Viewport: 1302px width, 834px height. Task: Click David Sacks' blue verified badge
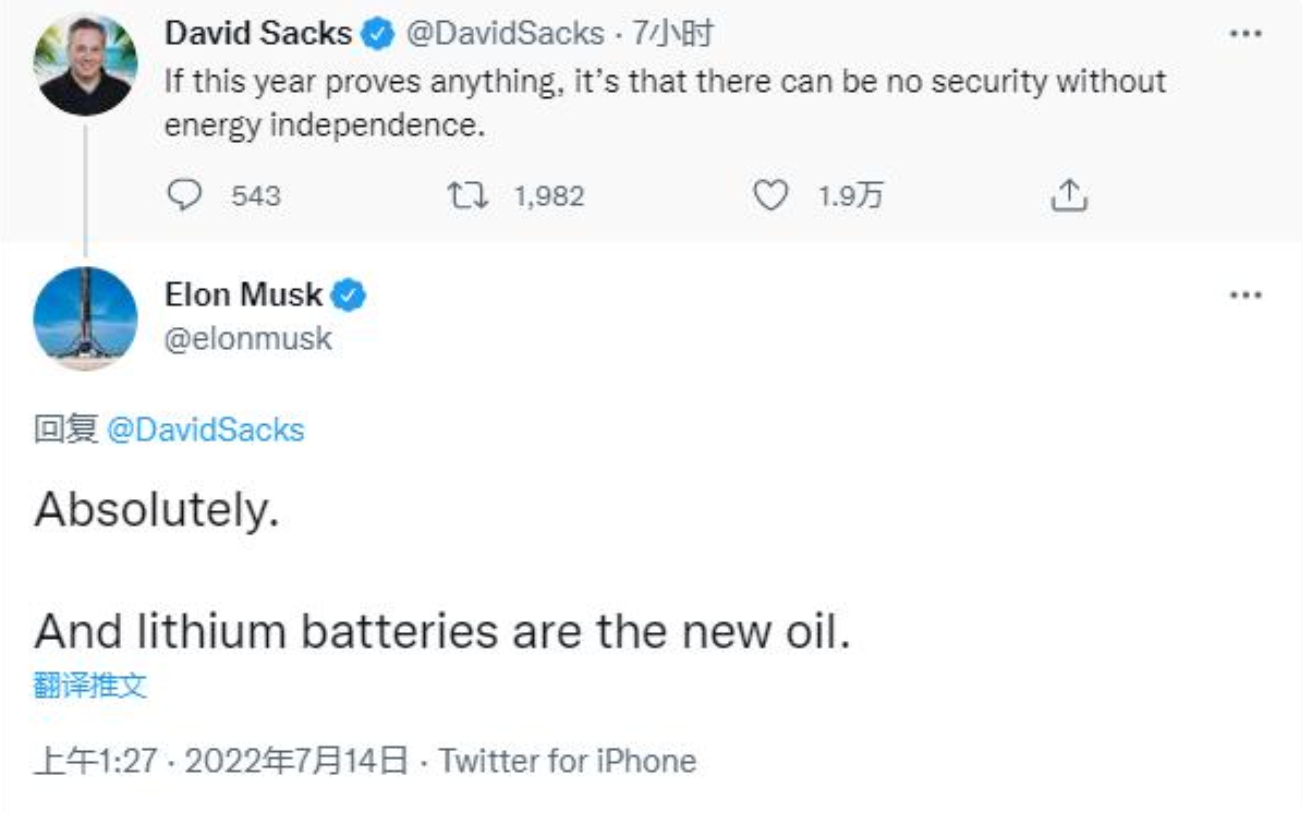tap(377, 35)
